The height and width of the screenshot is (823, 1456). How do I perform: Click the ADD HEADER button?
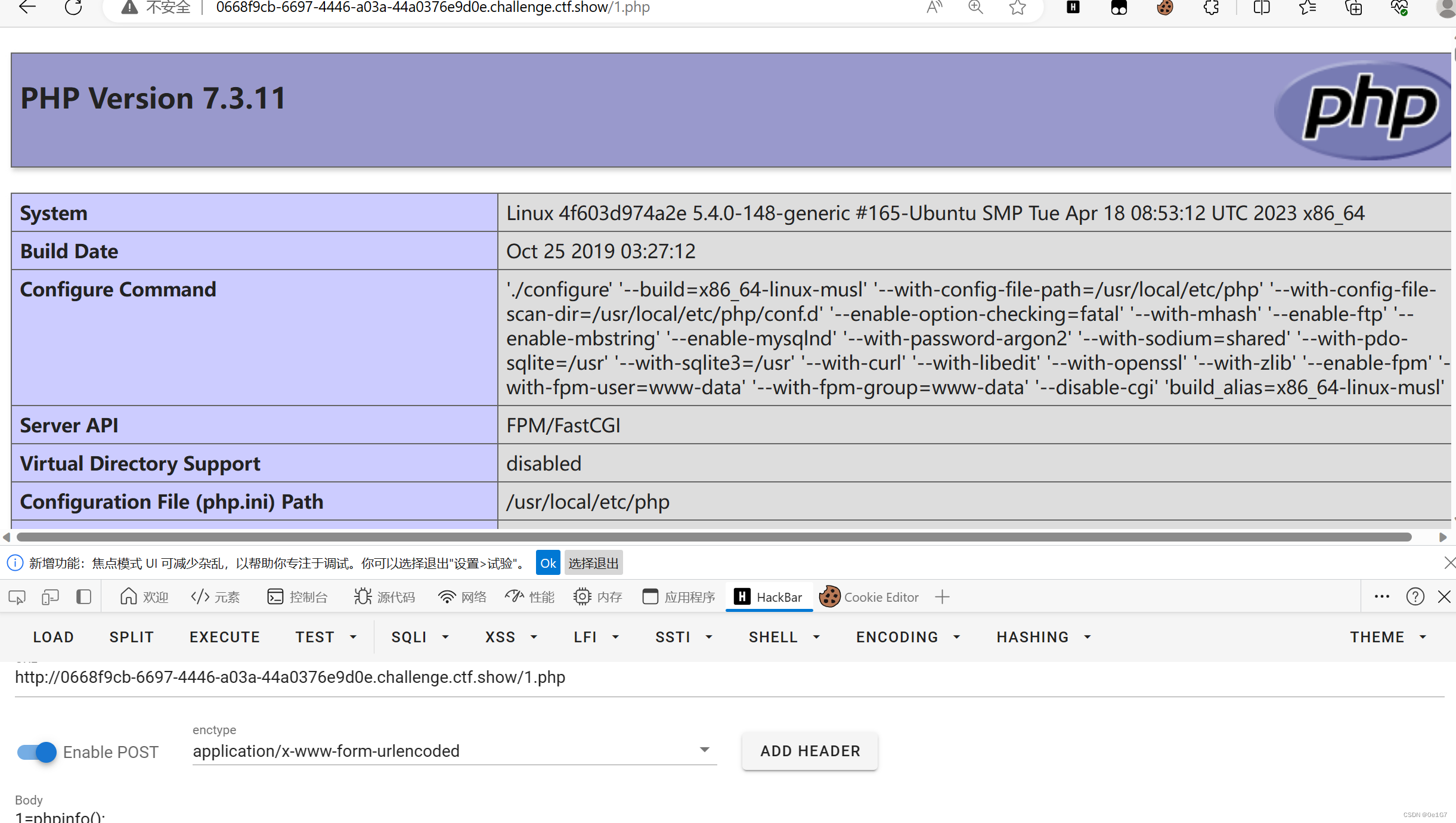click(810, 751)
